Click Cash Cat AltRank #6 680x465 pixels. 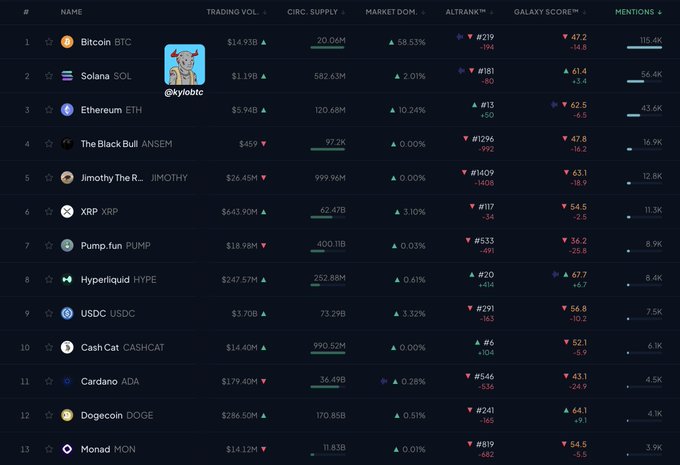click(x=489, y=343)
